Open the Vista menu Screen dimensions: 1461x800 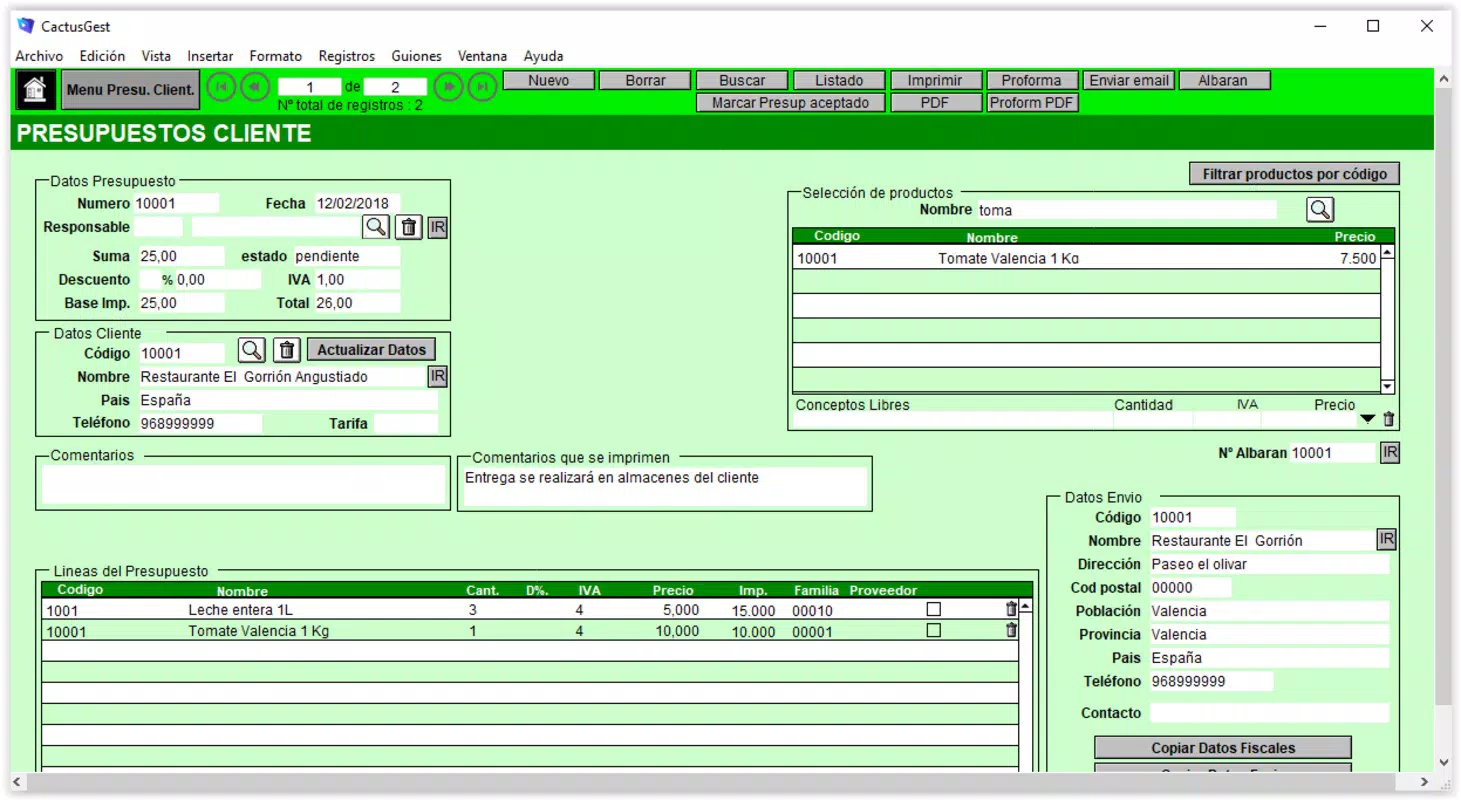[x=156, y=56]
